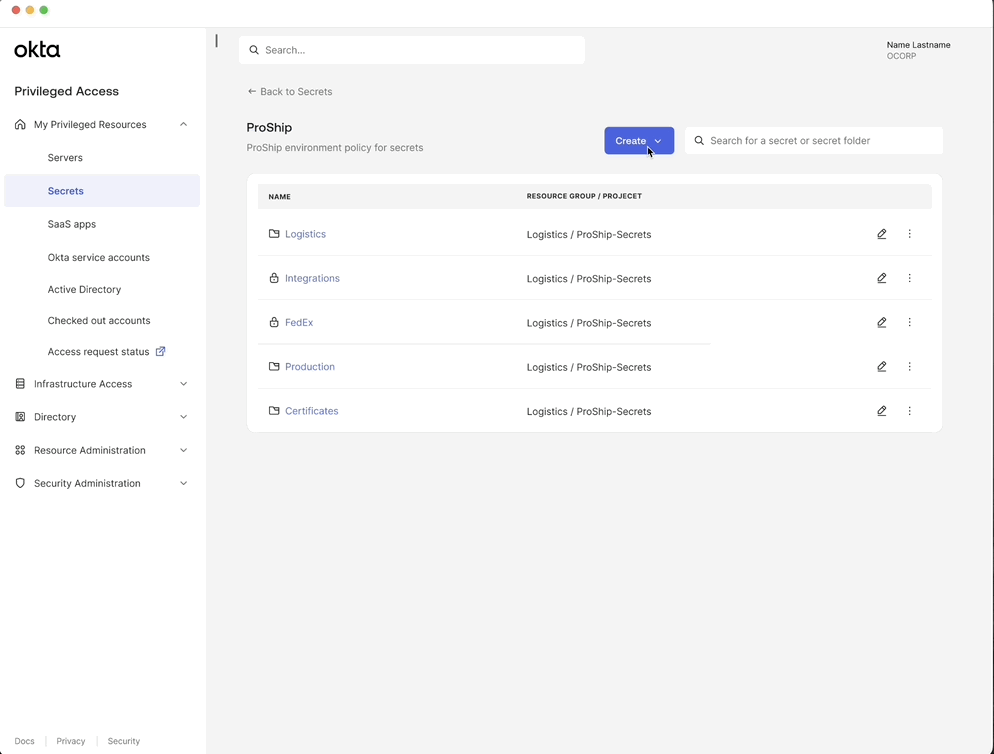This screenshot has width=994, height=754.
Task: Open more options for Integrations row
Action: (x=909, y=278)
